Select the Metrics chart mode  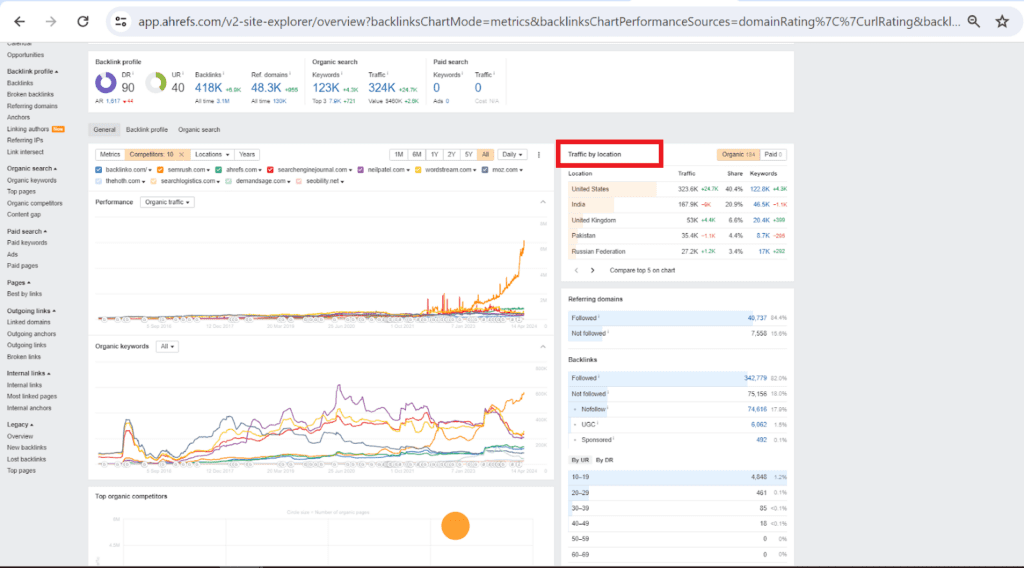click(x=110, y=155)
